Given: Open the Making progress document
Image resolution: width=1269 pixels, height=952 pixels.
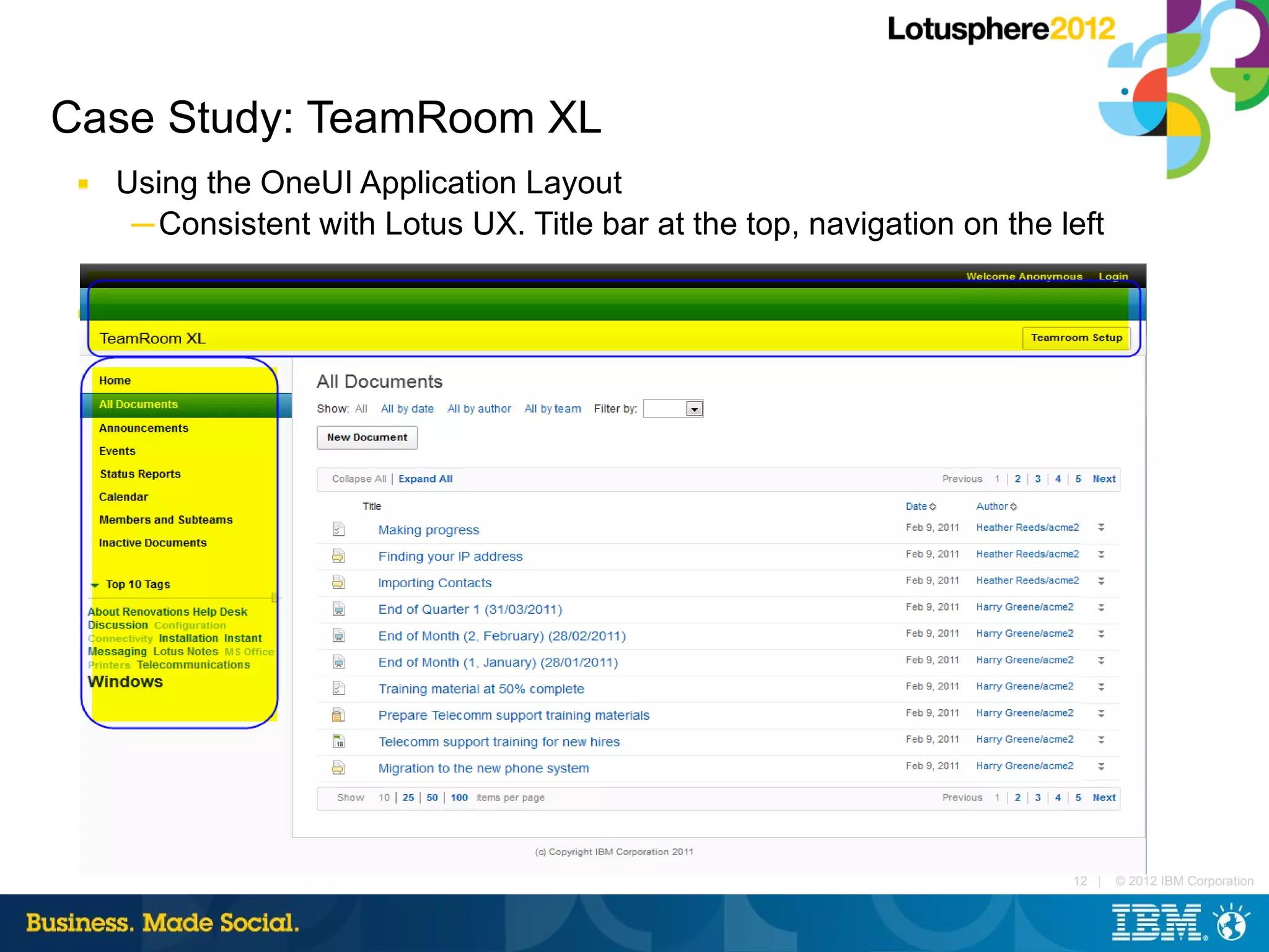Looking at the screenshot, I should click(429, 530).
